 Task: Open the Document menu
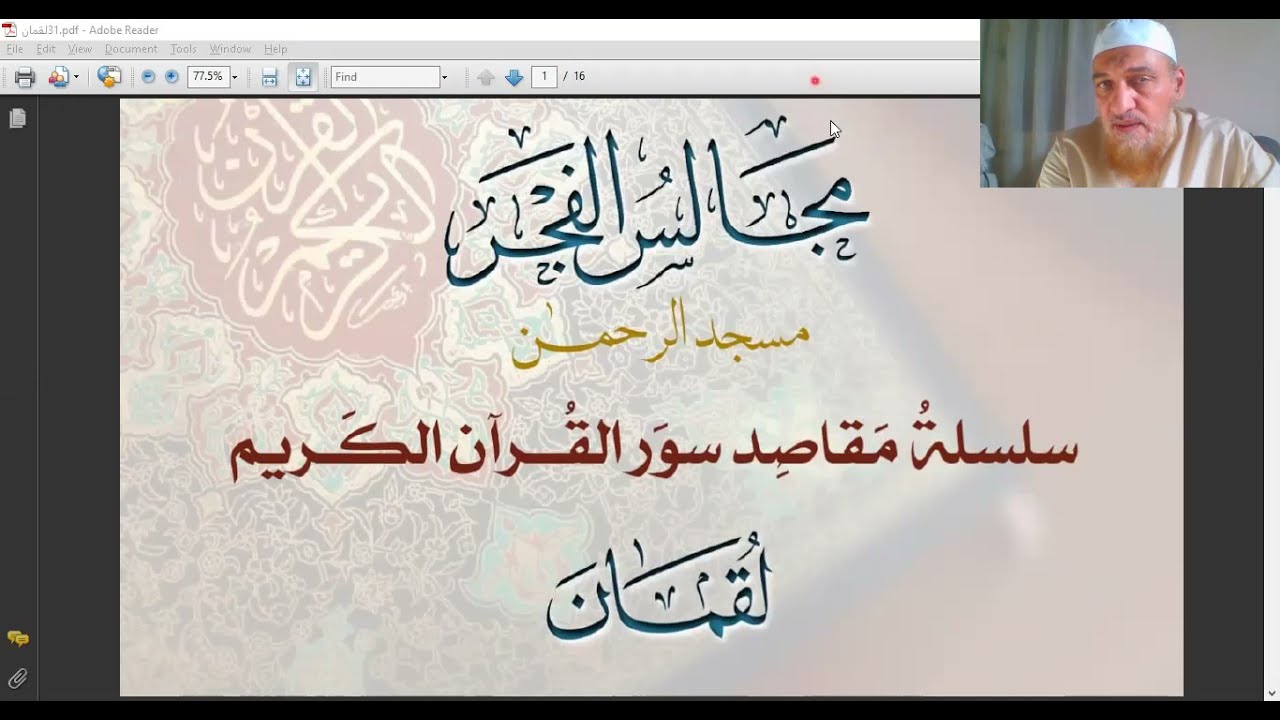(131, 49)
